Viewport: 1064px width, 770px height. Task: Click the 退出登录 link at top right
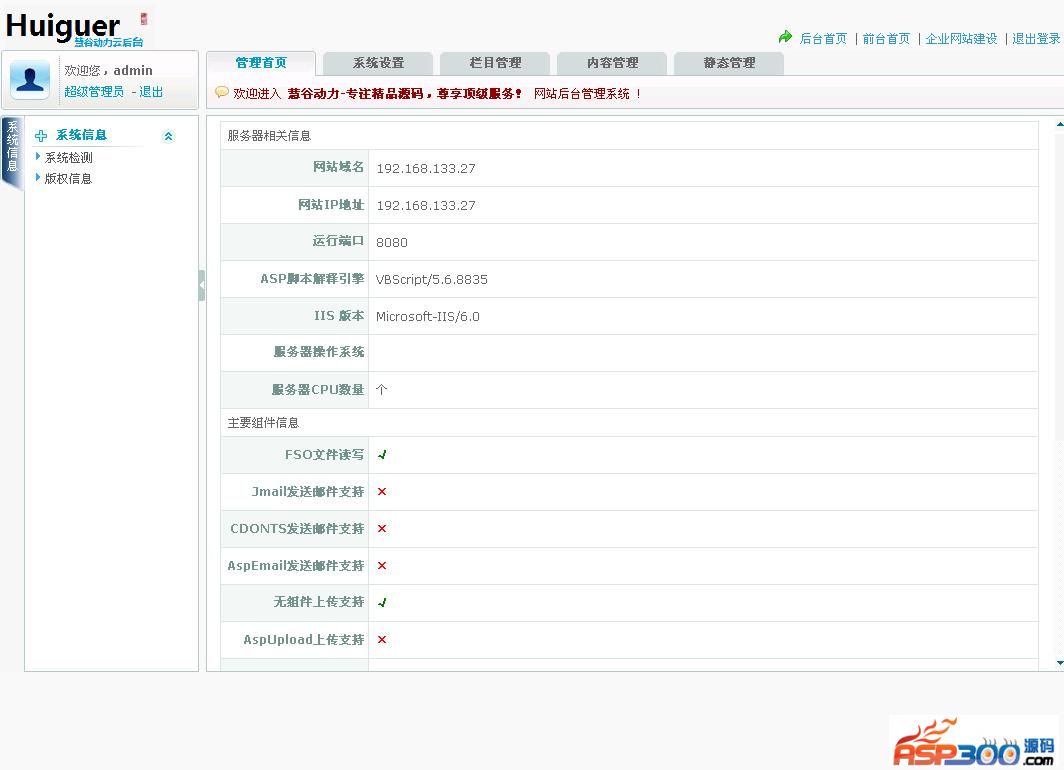tap(1035, 39)
